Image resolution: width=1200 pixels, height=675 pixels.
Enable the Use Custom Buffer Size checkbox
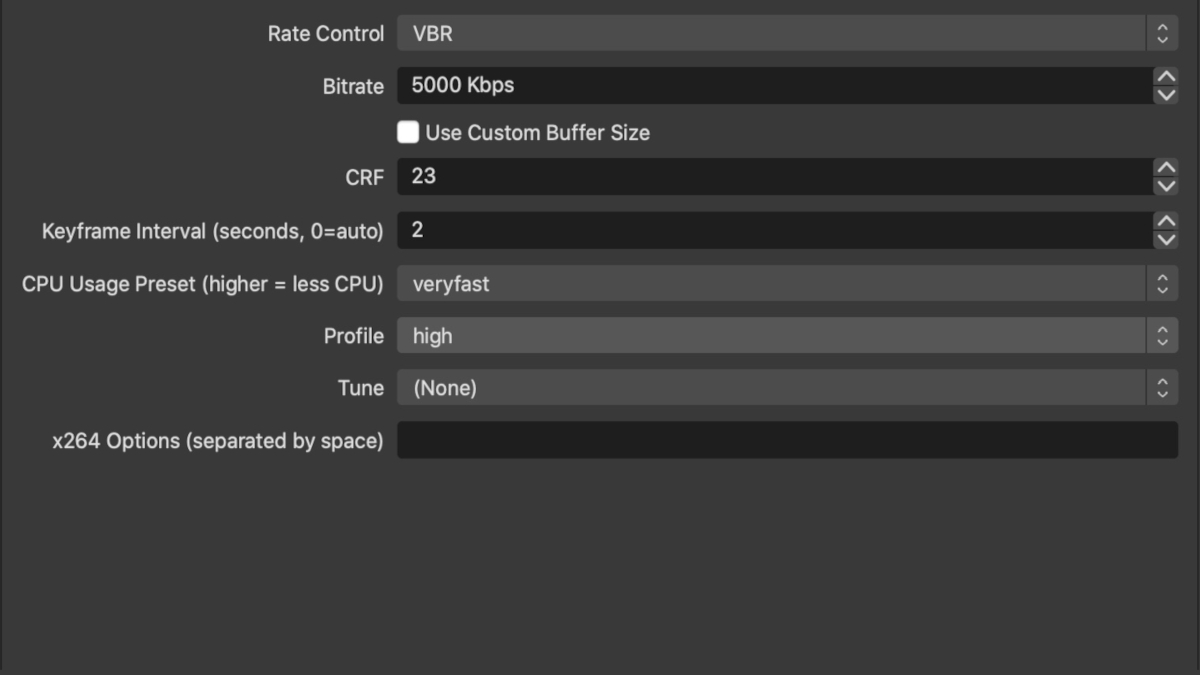tap(408, 131)
